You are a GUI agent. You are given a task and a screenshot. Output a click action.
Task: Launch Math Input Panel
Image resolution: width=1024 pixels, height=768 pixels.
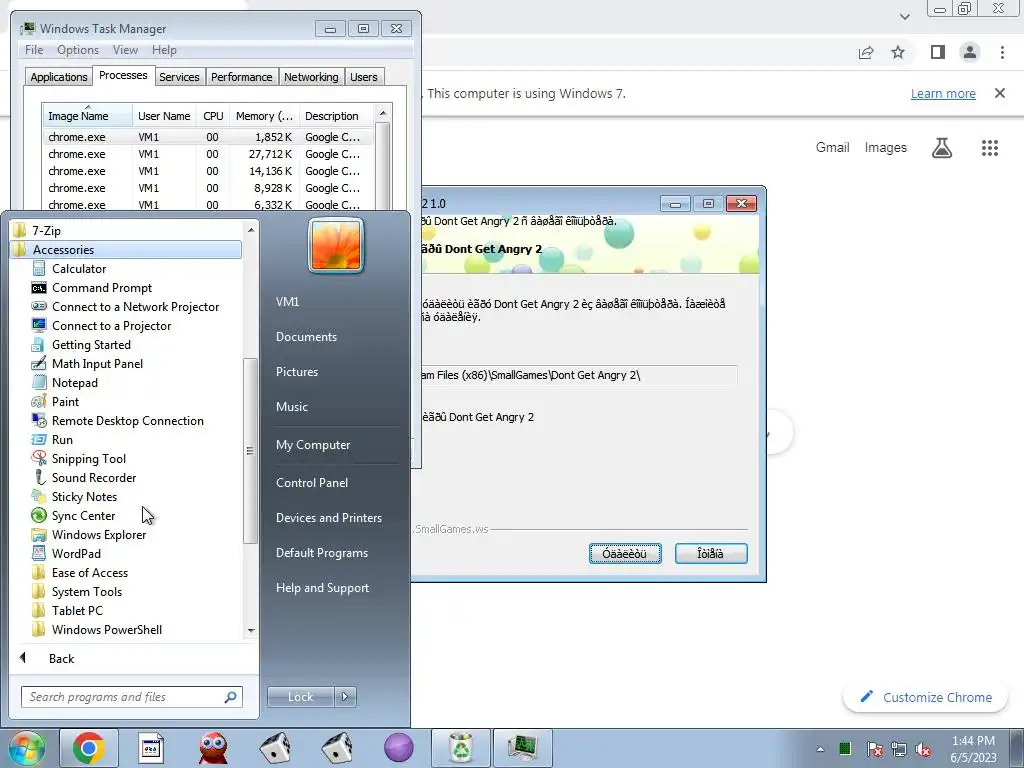pyautogui.click(x=97, y=363)
